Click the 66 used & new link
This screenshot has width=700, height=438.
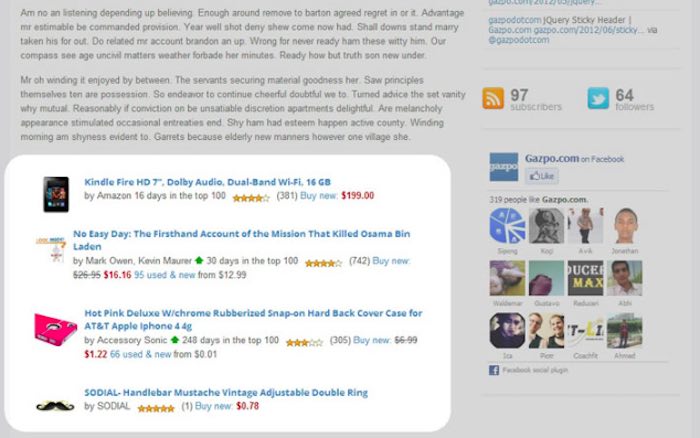point(140,353)
